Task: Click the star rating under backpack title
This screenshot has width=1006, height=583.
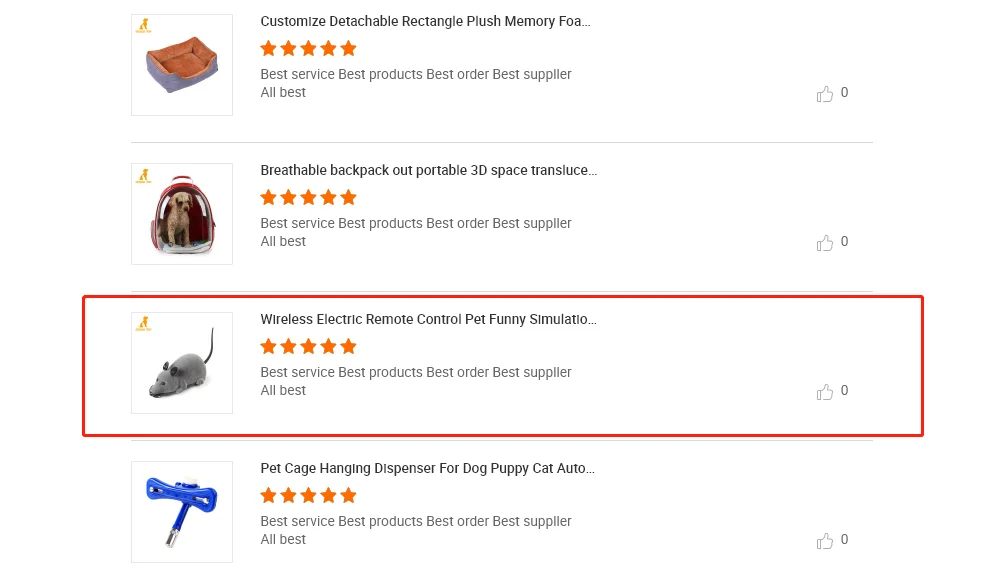Action: 308,197
